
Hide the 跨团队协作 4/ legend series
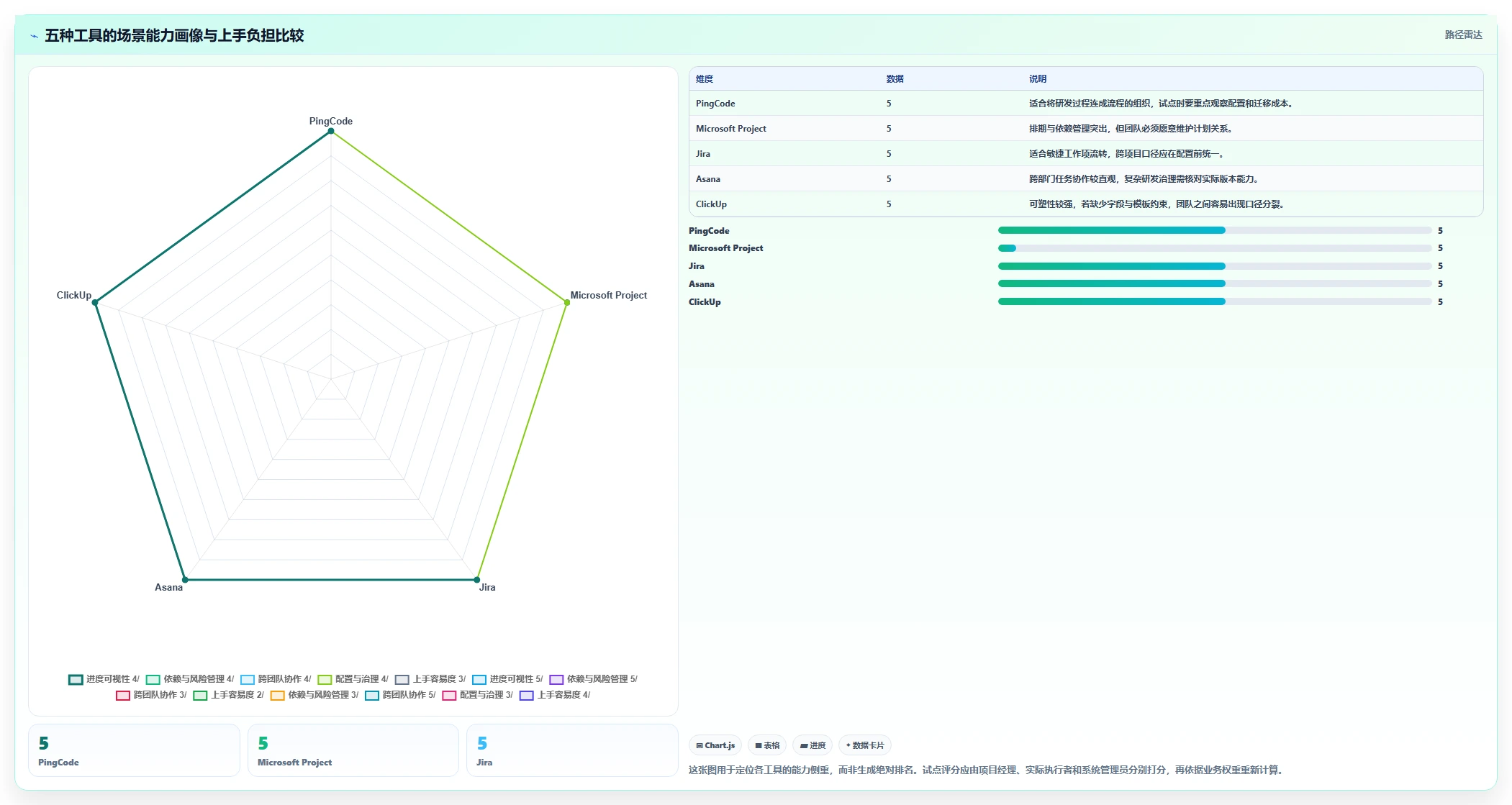pos(276,679)
